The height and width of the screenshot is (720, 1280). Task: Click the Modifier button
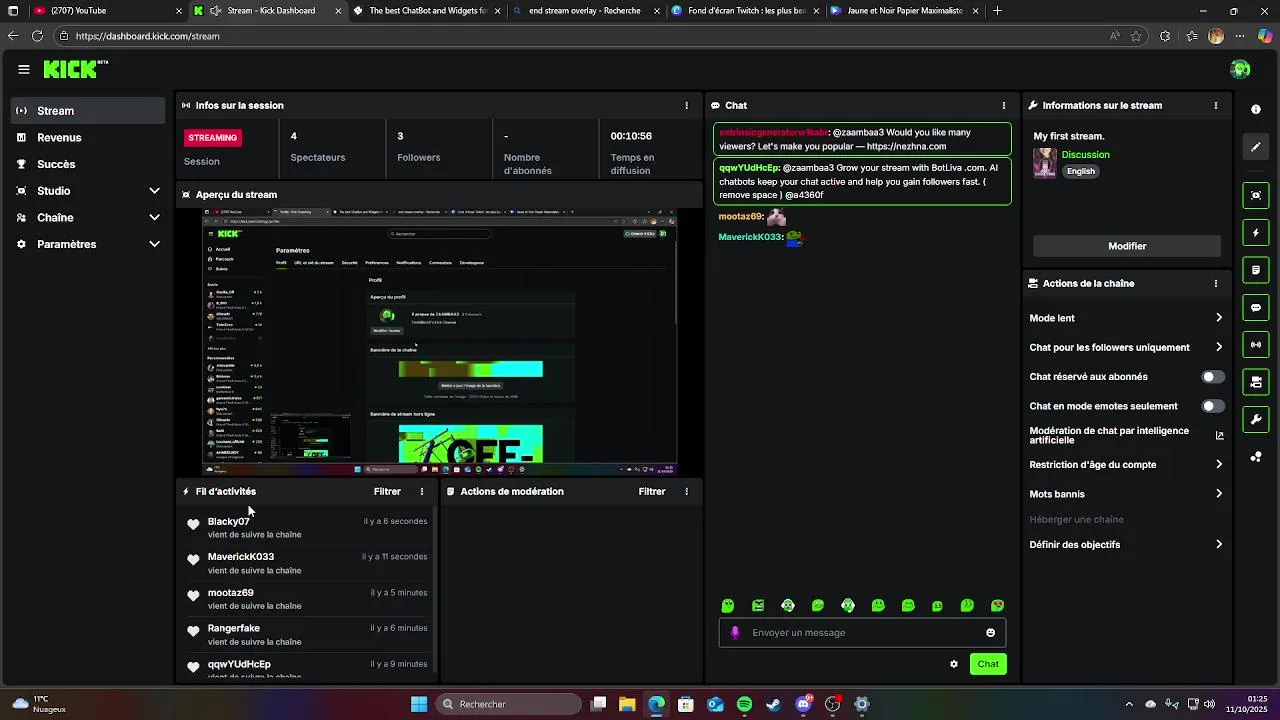tap(1127, 246)
